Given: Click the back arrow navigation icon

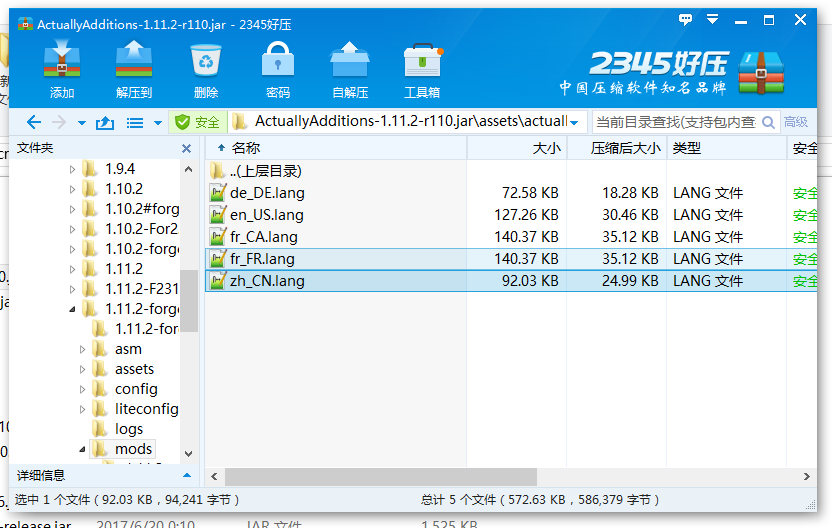Looking at the screenshot, I should point(33,122).
